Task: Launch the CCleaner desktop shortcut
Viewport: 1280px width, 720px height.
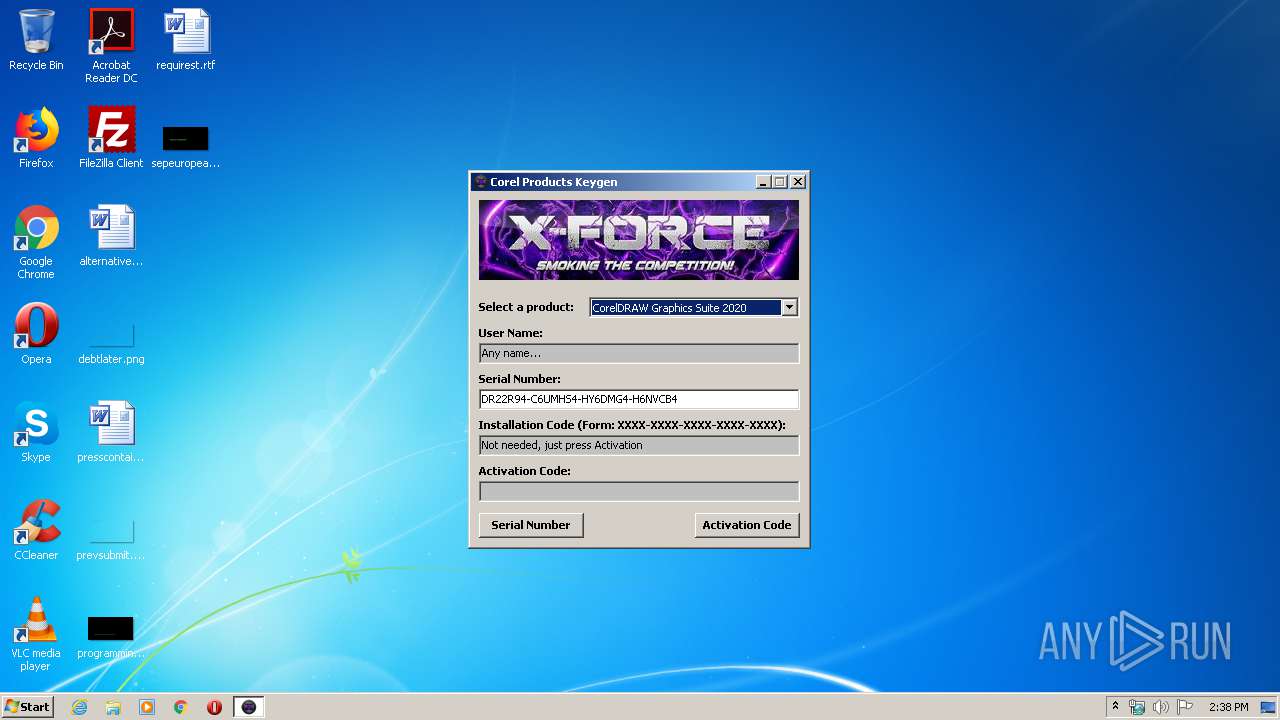Action: [x=36, y=530]
